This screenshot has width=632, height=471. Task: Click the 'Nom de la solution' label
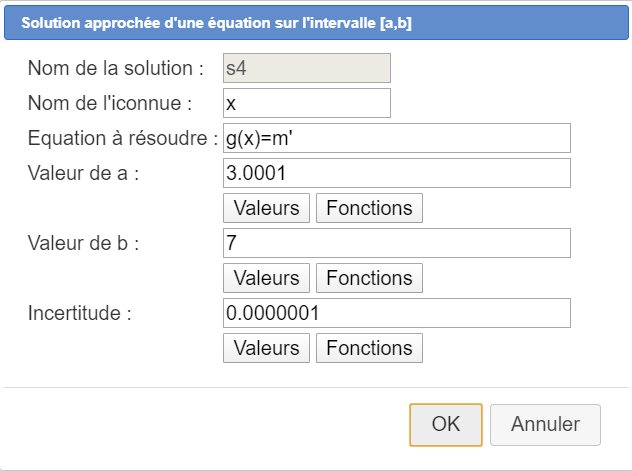click(116, 68)
